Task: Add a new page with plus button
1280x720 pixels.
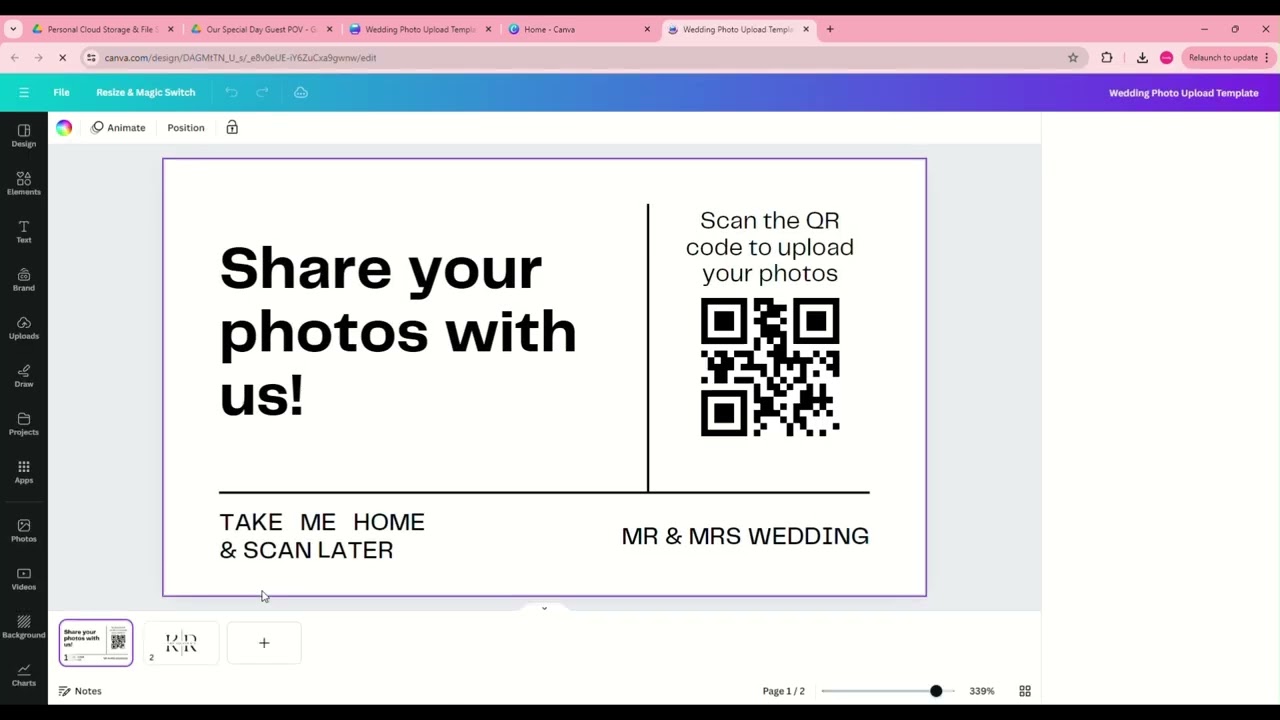Action: coord(264,643)
